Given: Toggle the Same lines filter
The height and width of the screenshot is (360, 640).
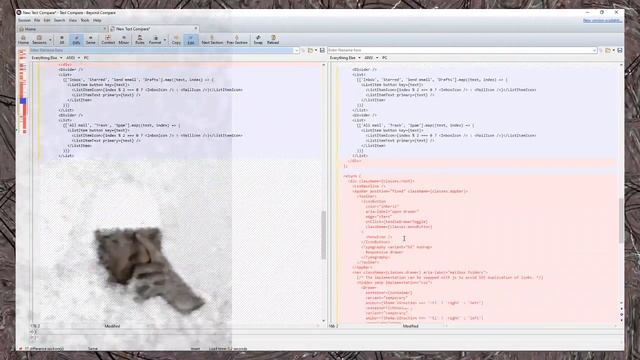Looking at the screenshot, I should 91,40.
